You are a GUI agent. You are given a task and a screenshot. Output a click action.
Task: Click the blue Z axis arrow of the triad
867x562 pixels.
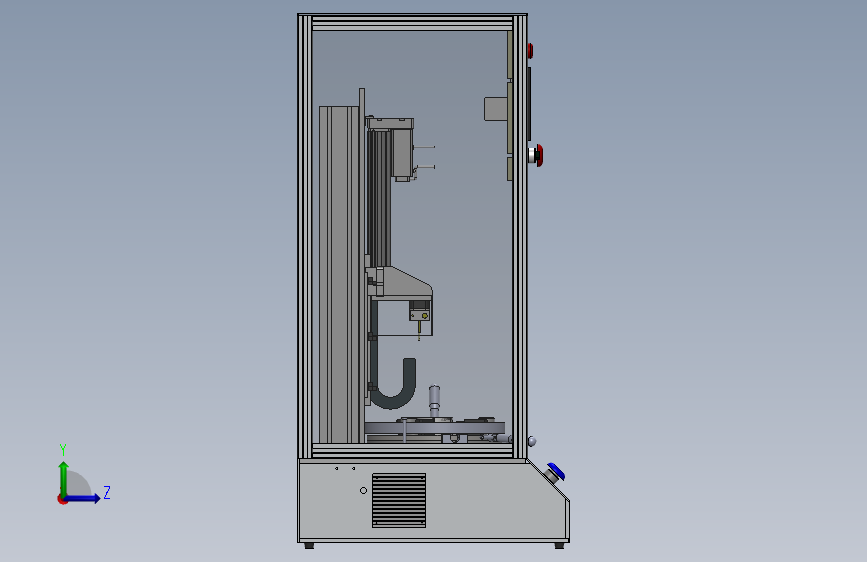pyautogui.click(x=84, y=498)
